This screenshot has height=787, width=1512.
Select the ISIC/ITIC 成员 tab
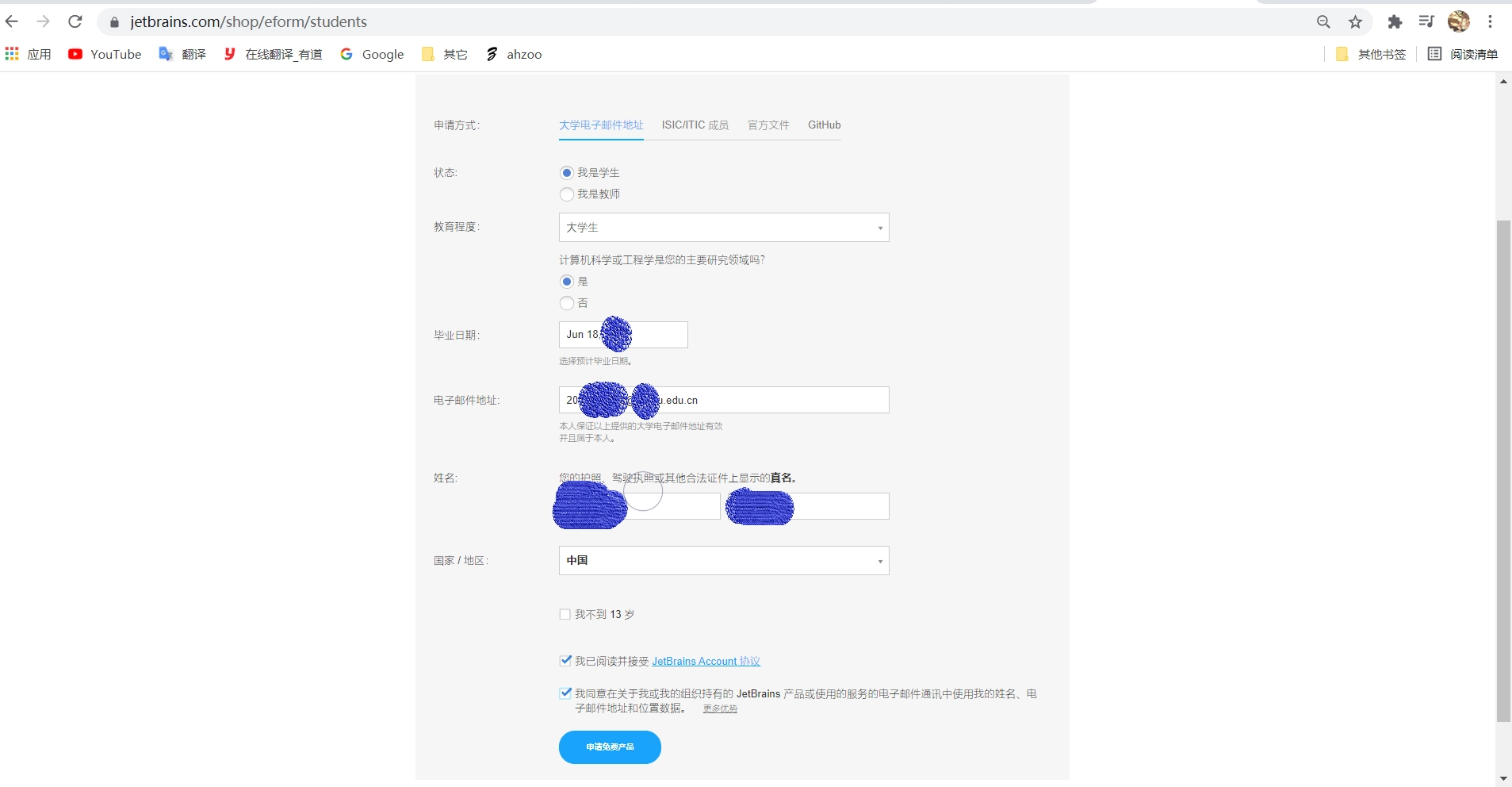695,125
